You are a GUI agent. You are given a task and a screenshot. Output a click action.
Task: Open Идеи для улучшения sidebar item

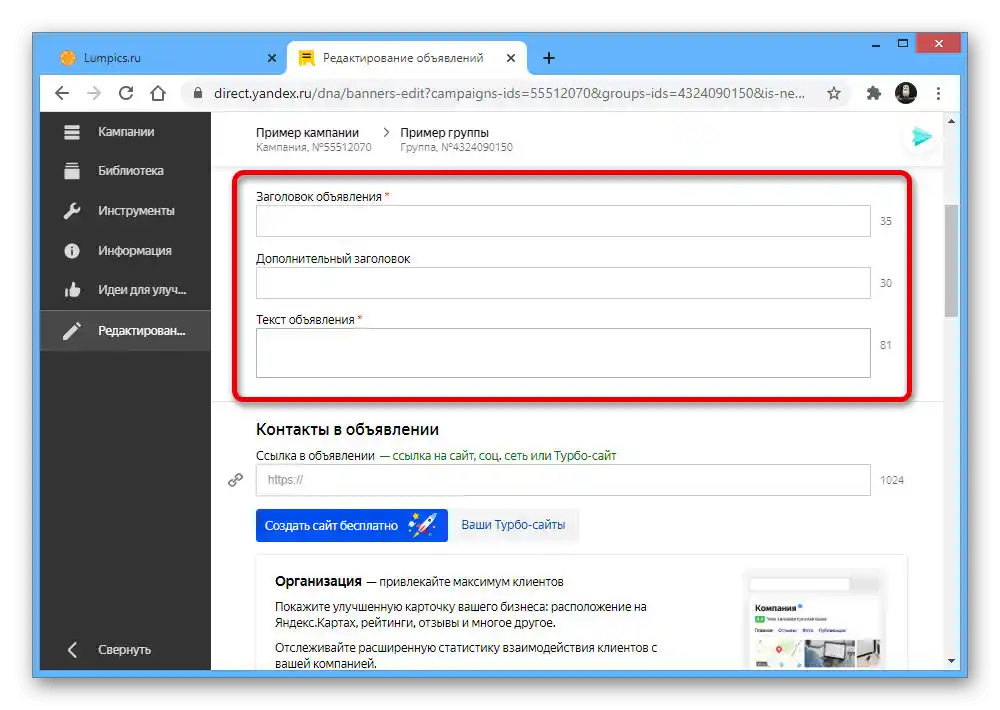click(x=125, y=290)
